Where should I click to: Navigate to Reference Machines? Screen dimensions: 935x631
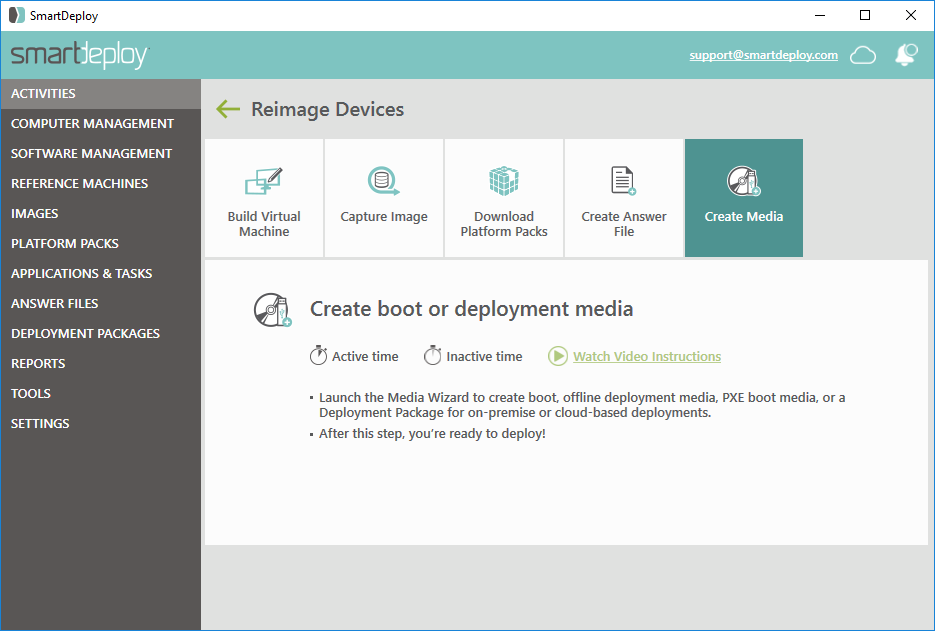tap(79, 183)
